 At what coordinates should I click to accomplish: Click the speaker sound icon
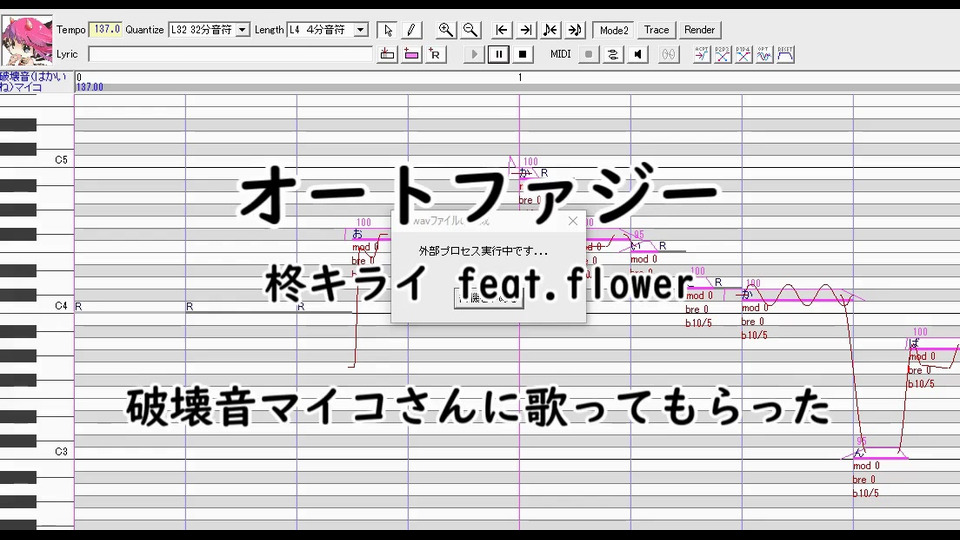pos(637,54)
